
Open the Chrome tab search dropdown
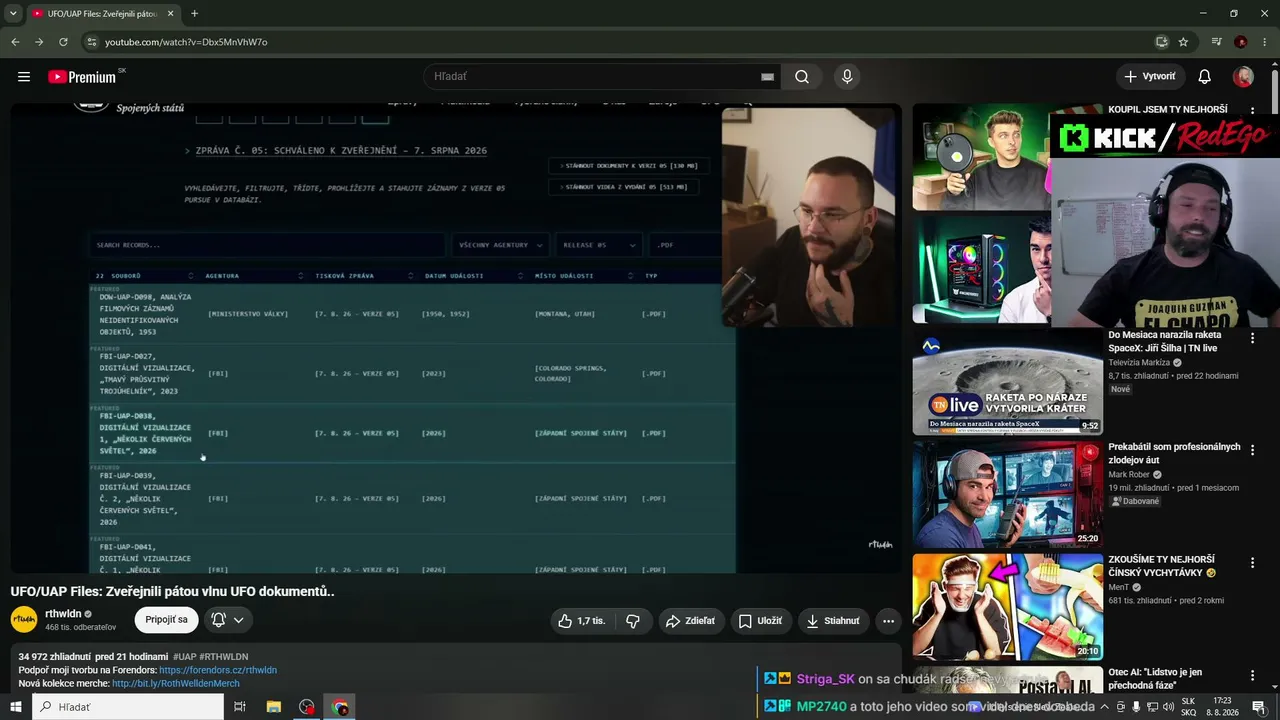pos(13,14)
